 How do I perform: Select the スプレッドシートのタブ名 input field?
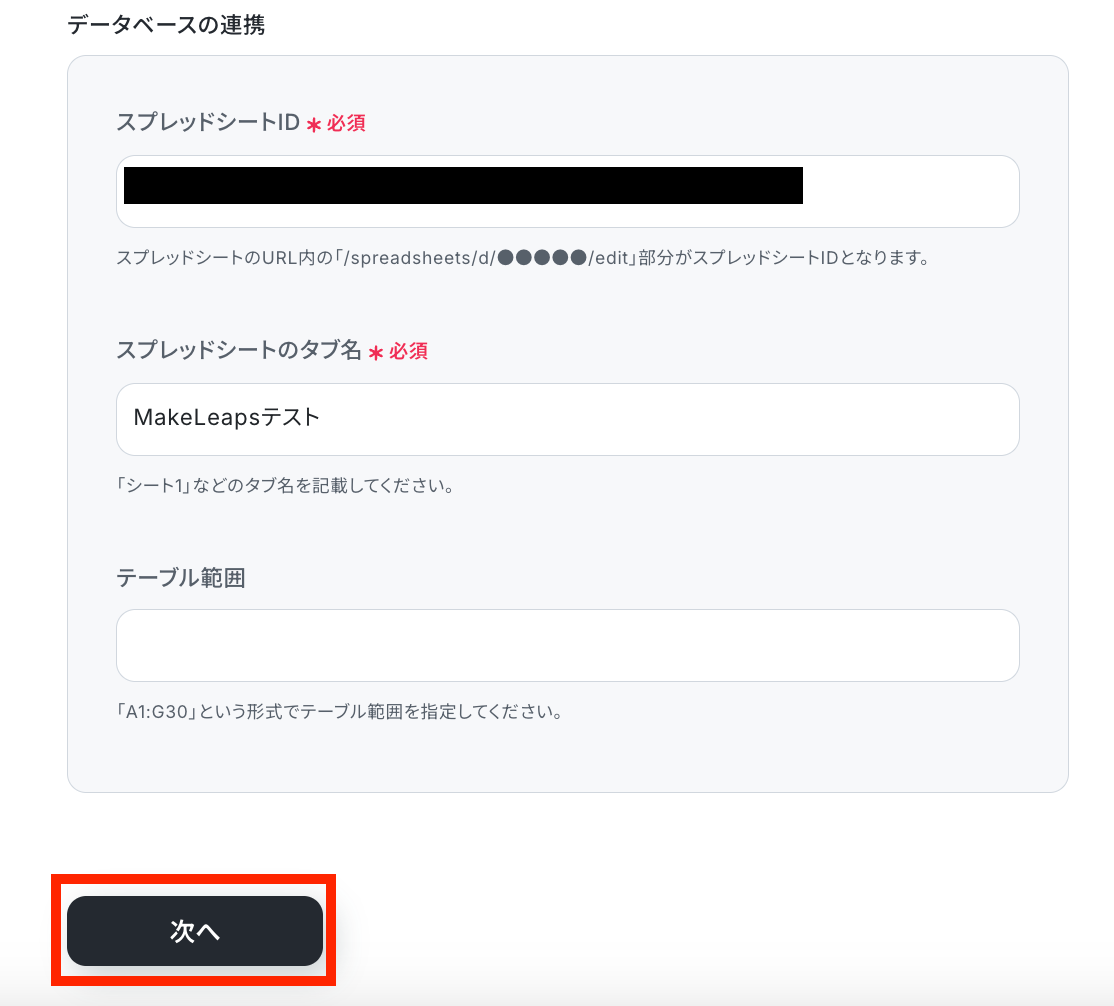click(568, 420)
